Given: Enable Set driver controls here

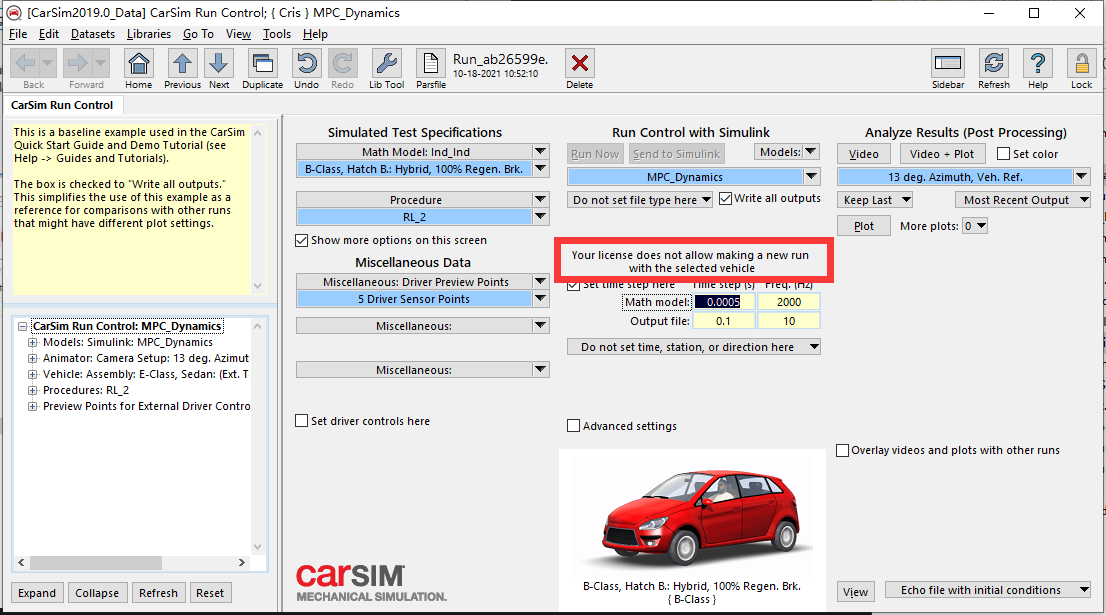Looking at the screenshot, I should (x=301, y=421).
